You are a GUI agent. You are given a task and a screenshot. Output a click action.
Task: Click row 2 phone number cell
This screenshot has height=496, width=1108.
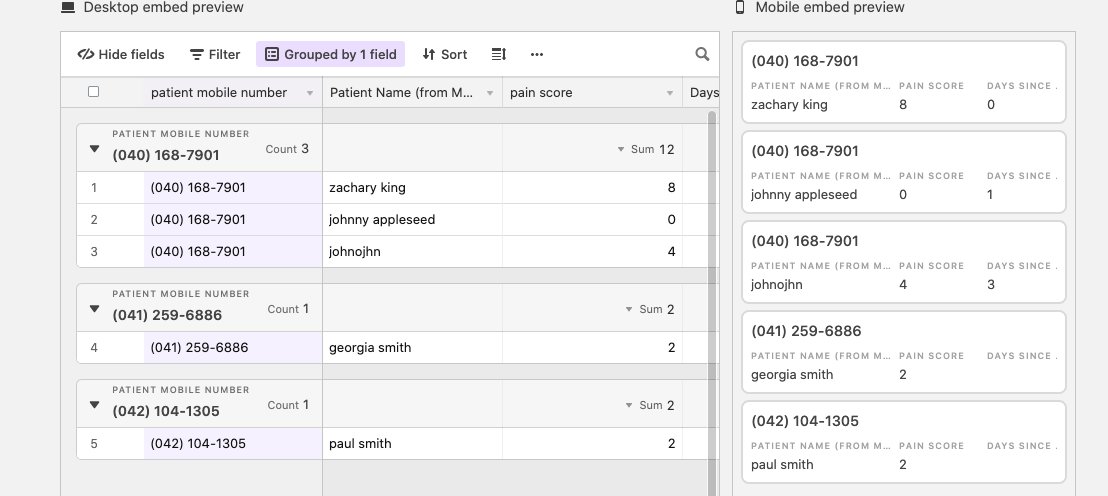click(x=233, y=220)
